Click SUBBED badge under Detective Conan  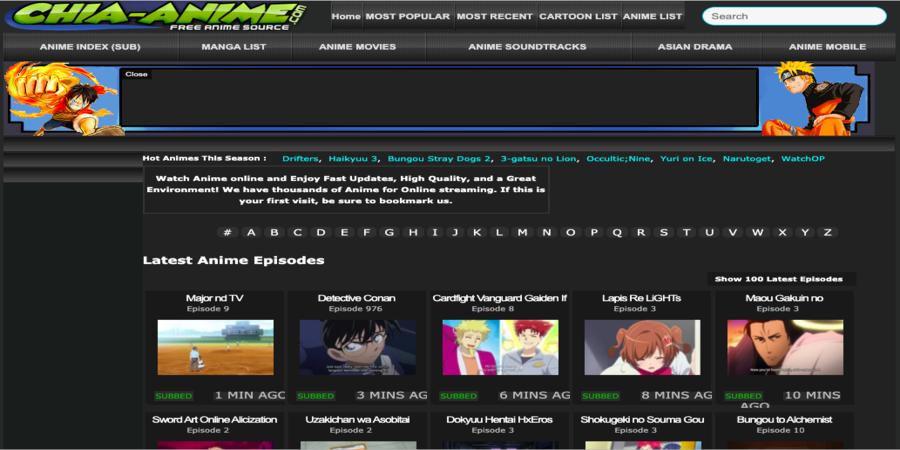(x=315, y=396)
